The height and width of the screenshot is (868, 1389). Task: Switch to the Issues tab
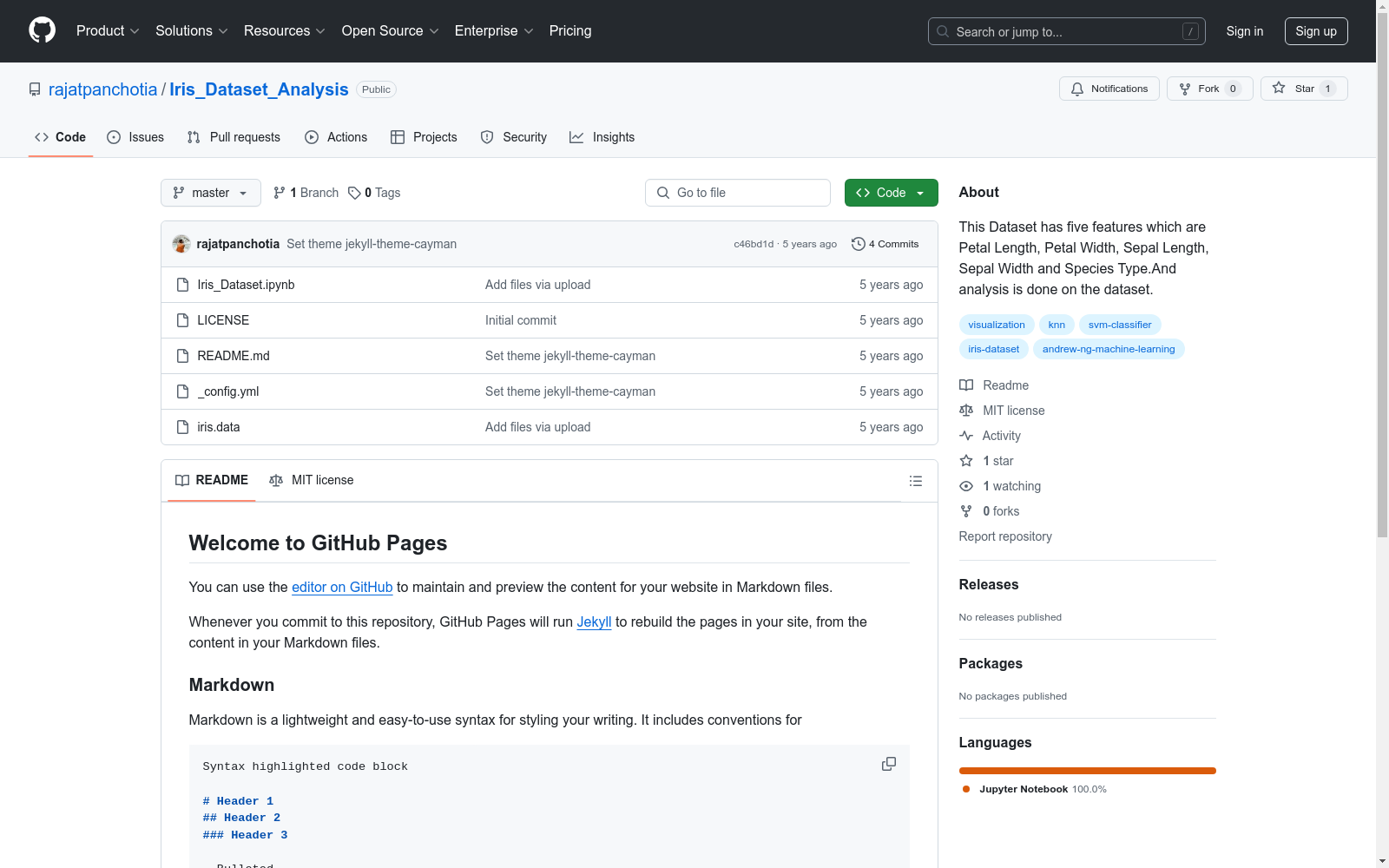click(135, 137)
